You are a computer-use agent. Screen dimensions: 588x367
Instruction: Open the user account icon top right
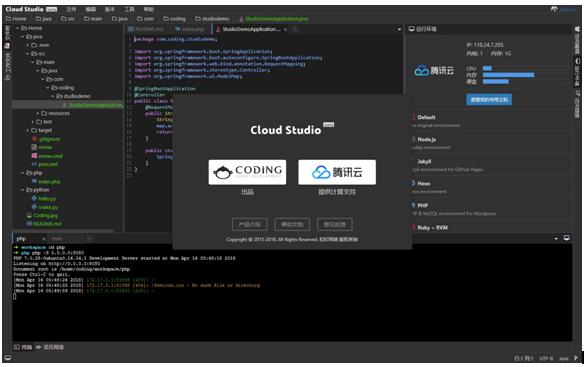click(x=554, y=9)
